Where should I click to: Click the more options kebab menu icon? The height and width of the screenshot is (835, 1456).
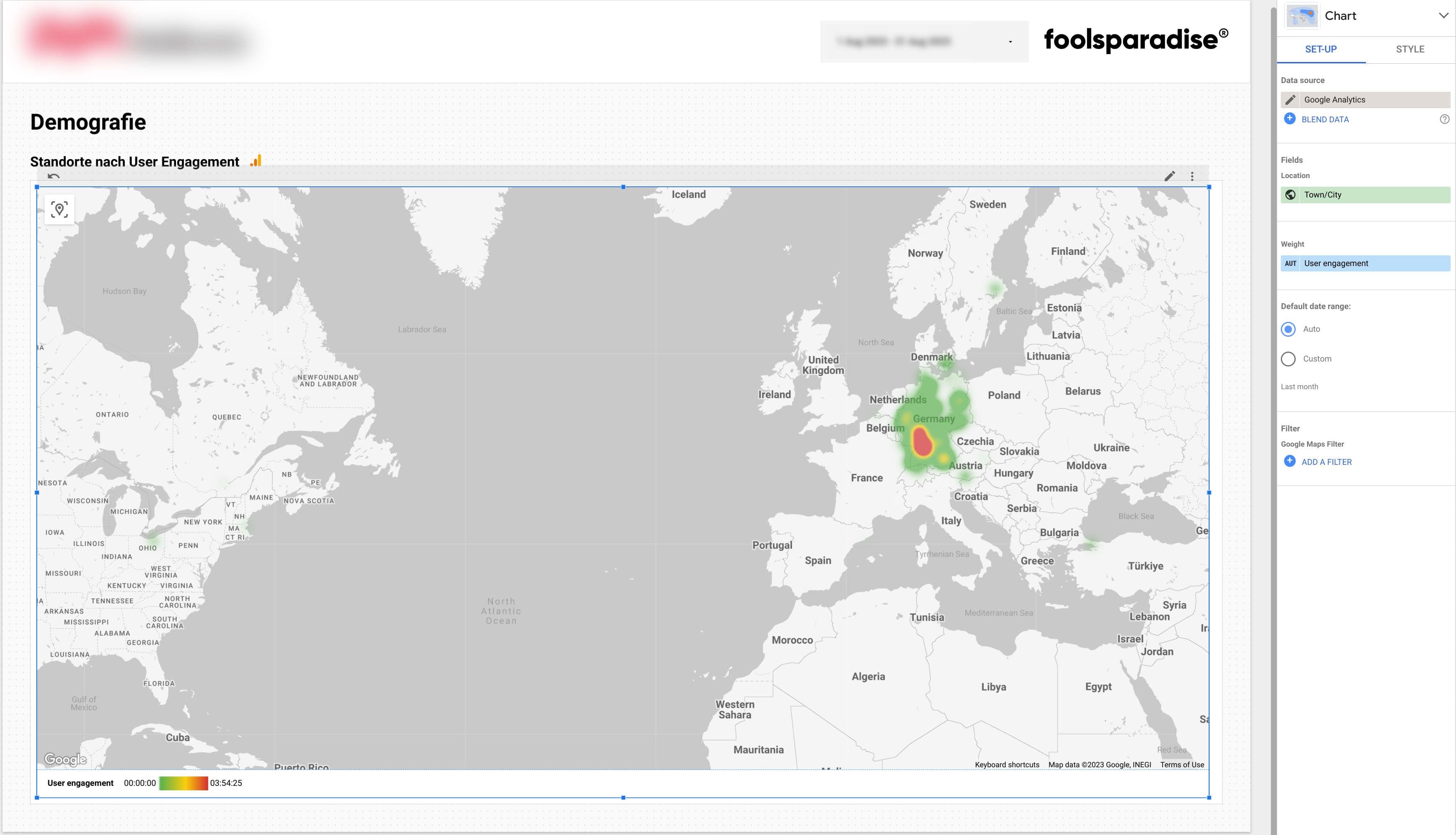1192,176
